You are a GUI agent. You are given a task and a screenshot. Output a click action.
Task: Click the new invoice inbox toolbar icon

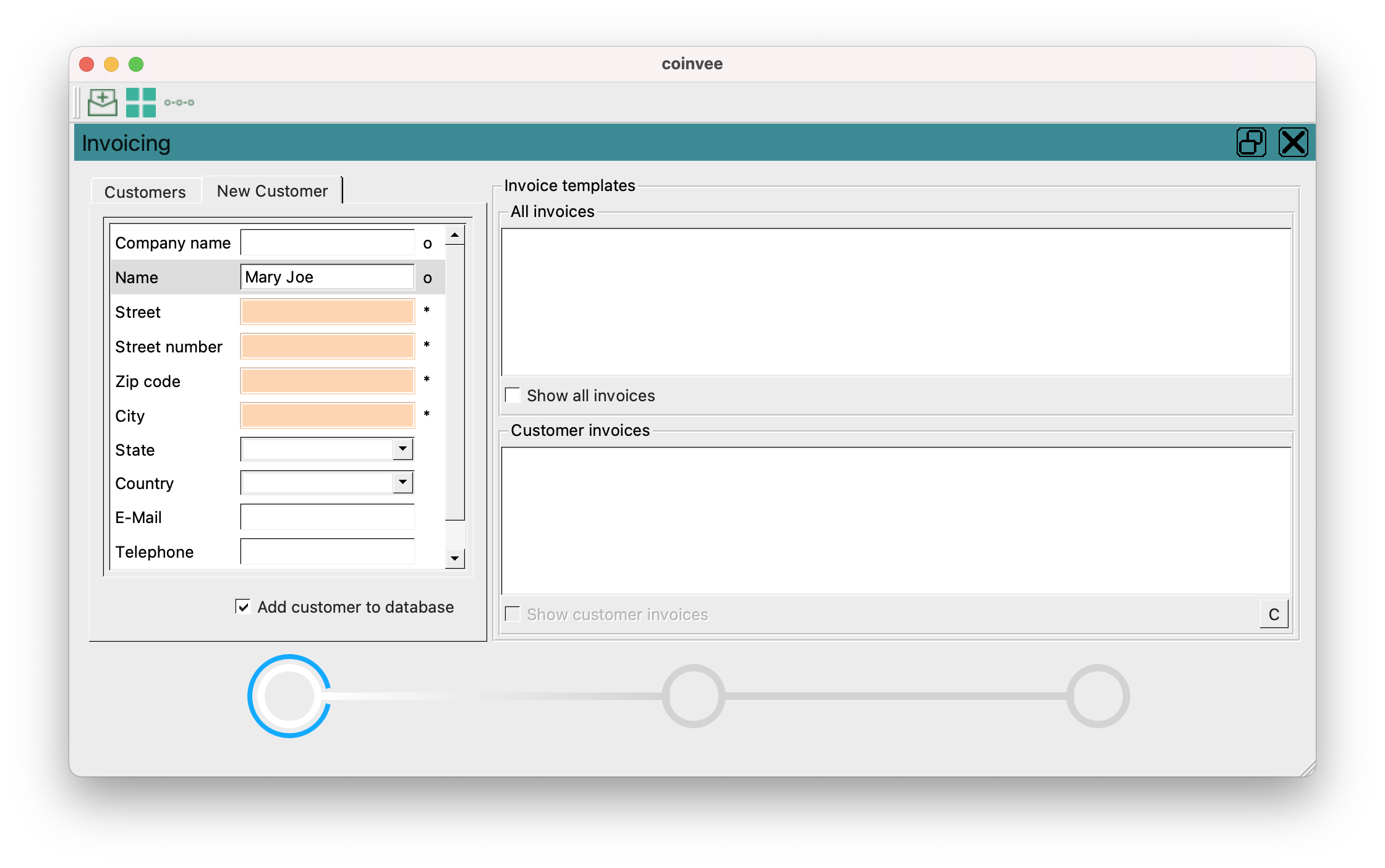pyautogui.click(x=103, y=102)
